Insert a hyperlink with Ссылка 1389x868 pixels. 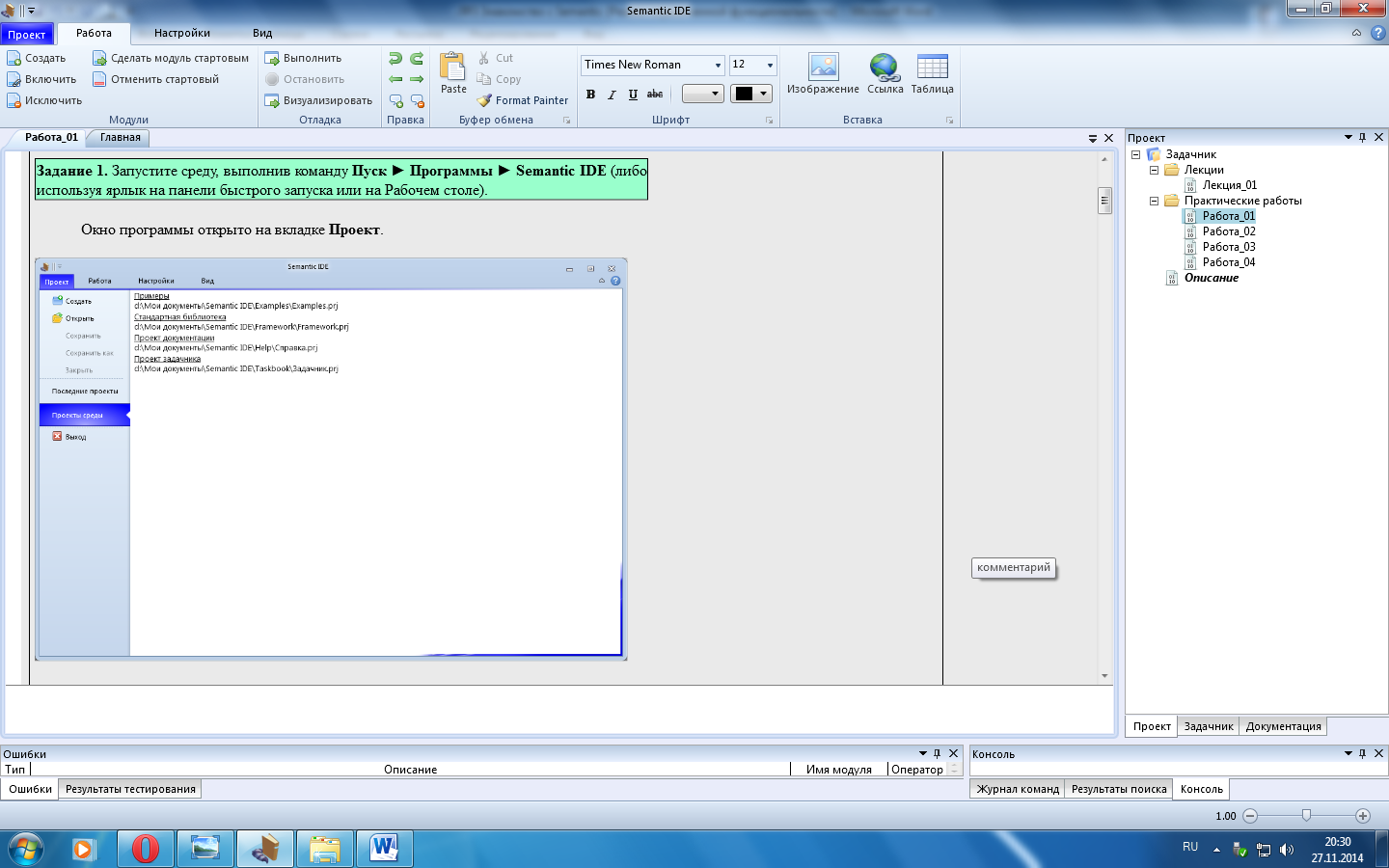click(885, 74)
